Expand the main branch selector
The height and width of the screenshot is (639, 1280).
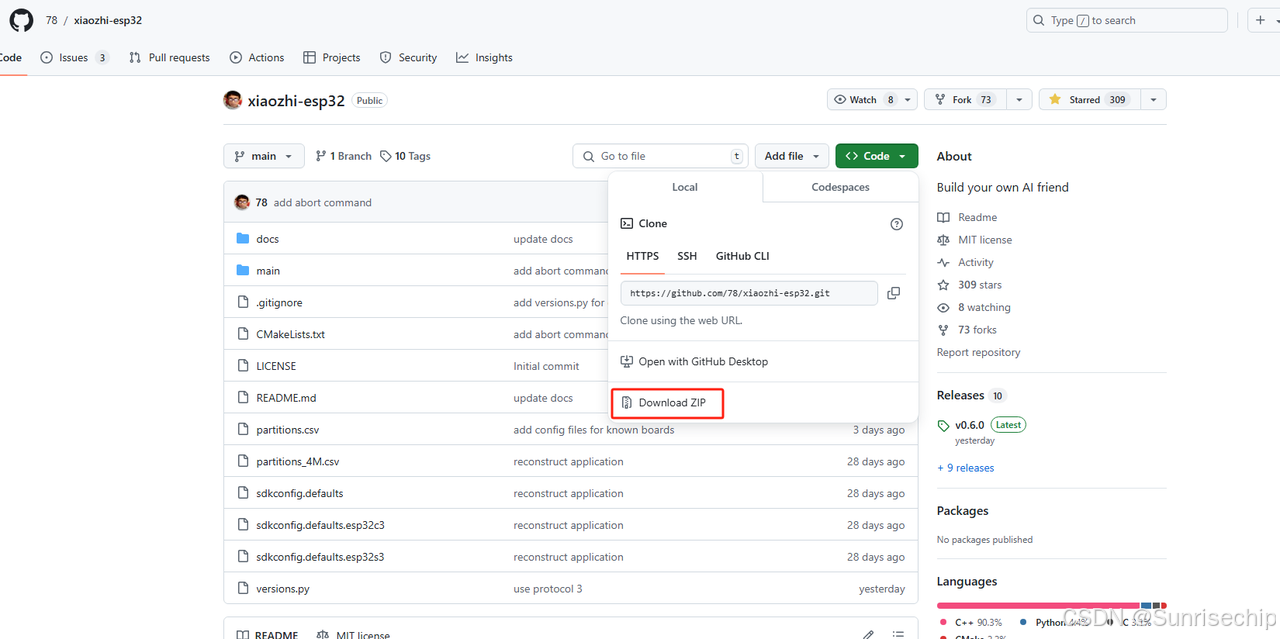click(x=264, y=156)
